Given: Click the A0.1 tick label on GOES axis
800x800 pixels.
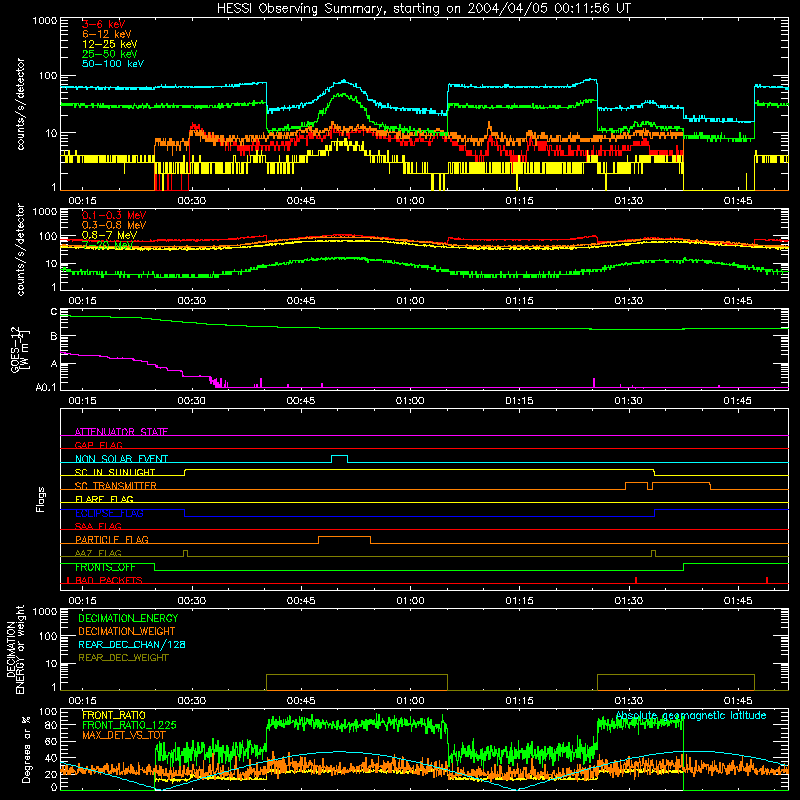Looking at the screenshot, I should (x=46, y=388).
